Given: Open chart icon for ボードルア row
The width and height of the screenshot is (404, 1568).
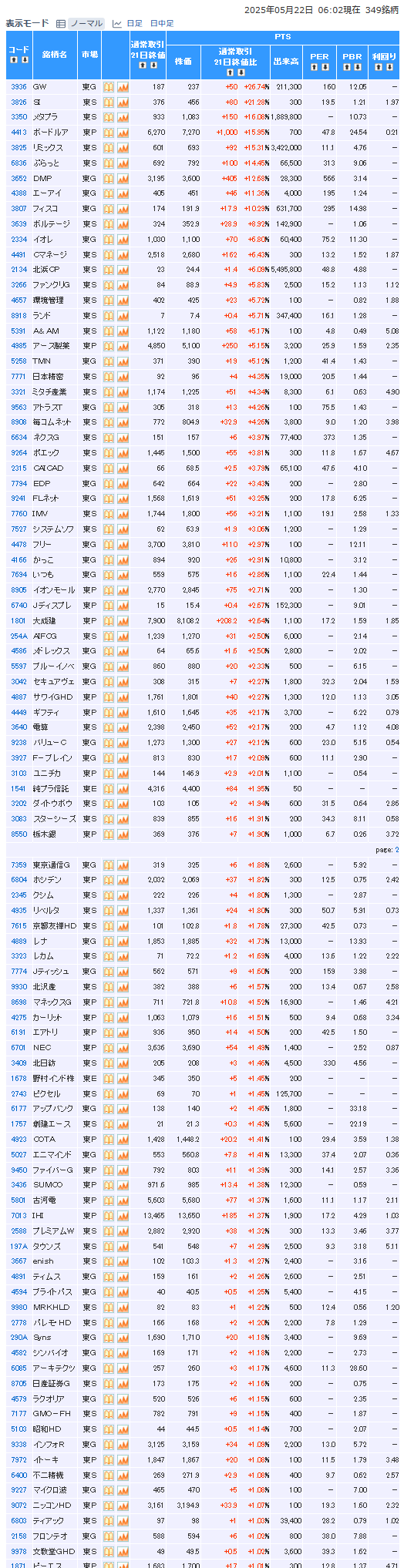Looking at the screenshot, I should pyautogui.click(x=123, y=133).
